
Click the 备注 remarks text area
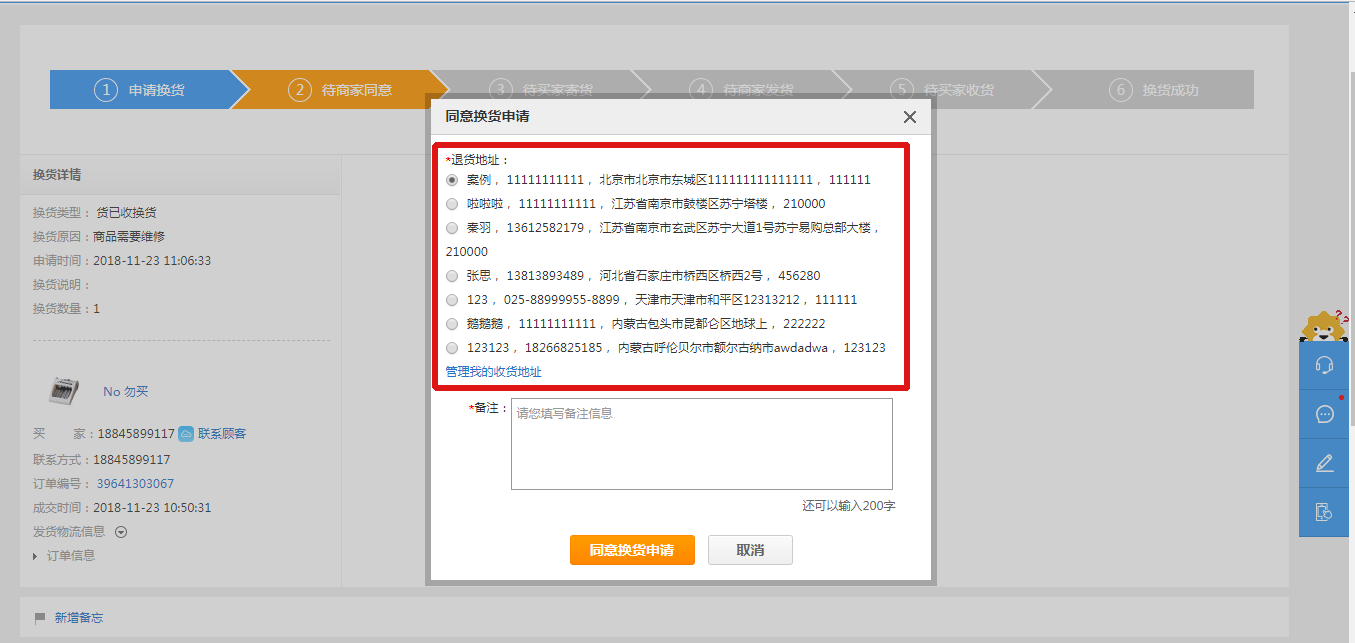[x=701, y=444]
